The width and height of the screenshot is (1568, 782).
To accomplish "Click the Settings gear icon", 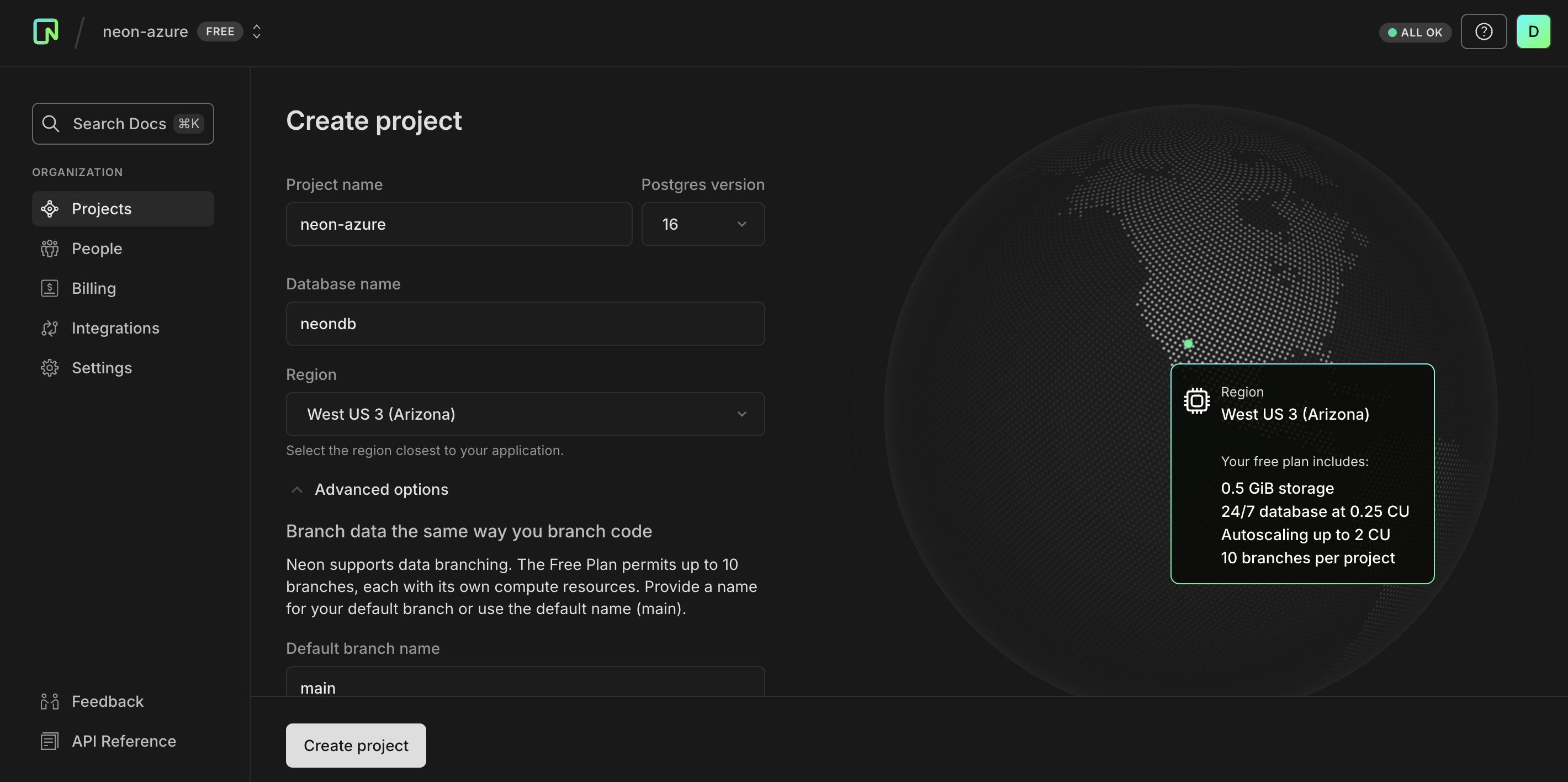I will 49,368.
